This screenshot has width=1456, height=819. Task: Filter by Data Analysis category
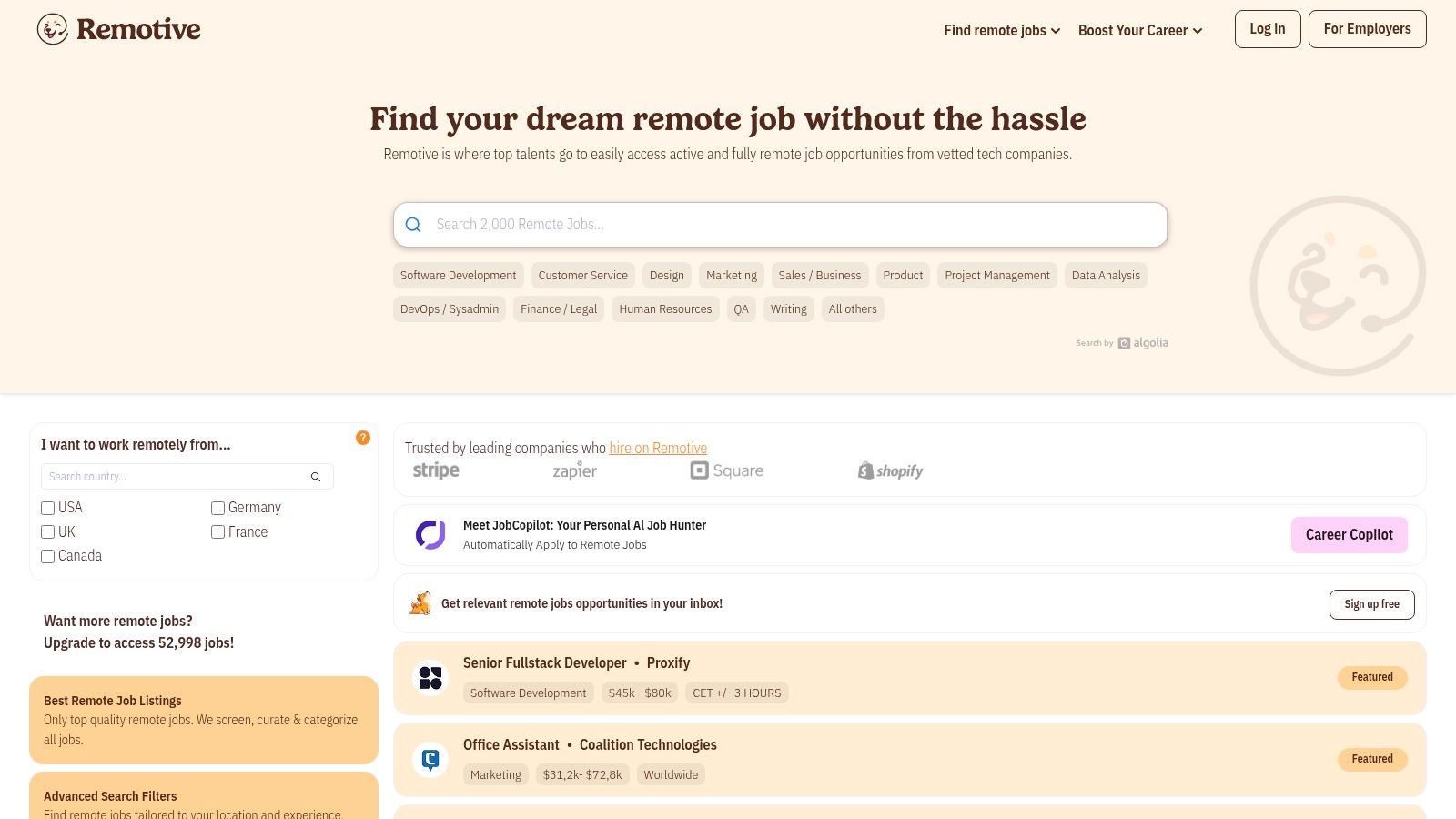click(1106, 276)
